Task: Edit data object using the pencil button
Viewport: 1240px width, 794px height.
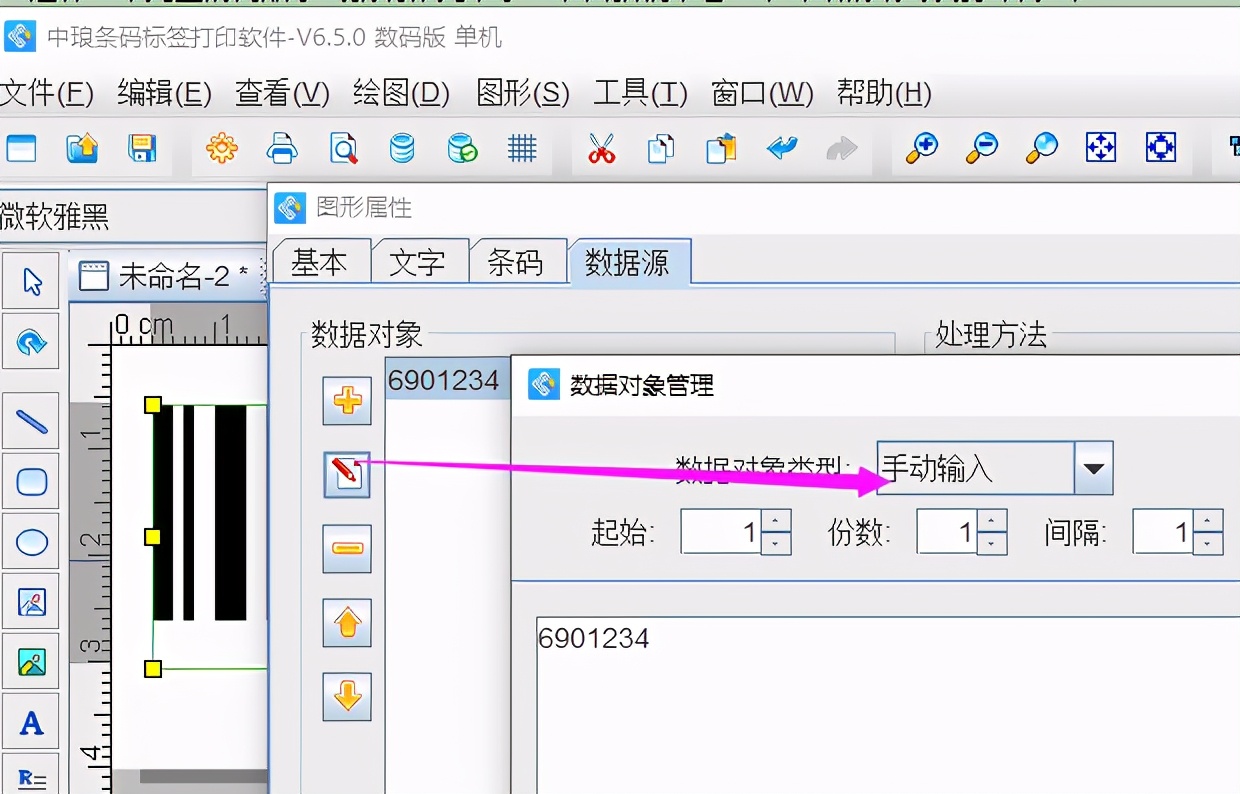Action: click(346, 475)
